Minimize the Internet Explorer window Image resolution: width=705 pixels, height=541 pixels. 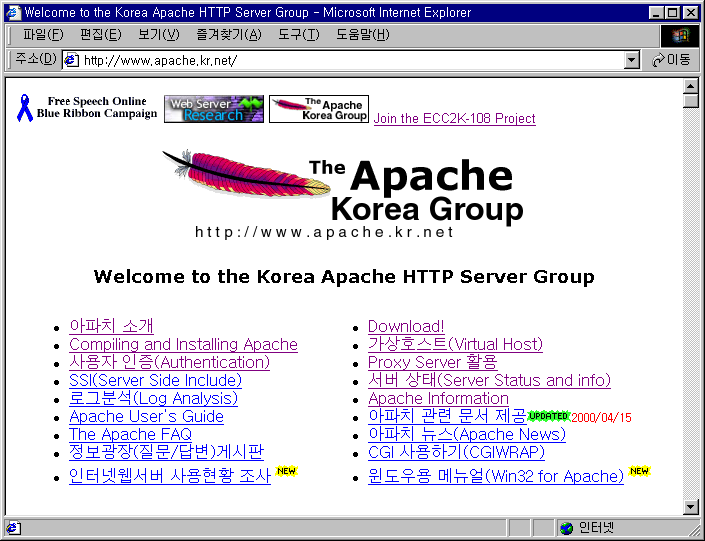tap(657, 13)
